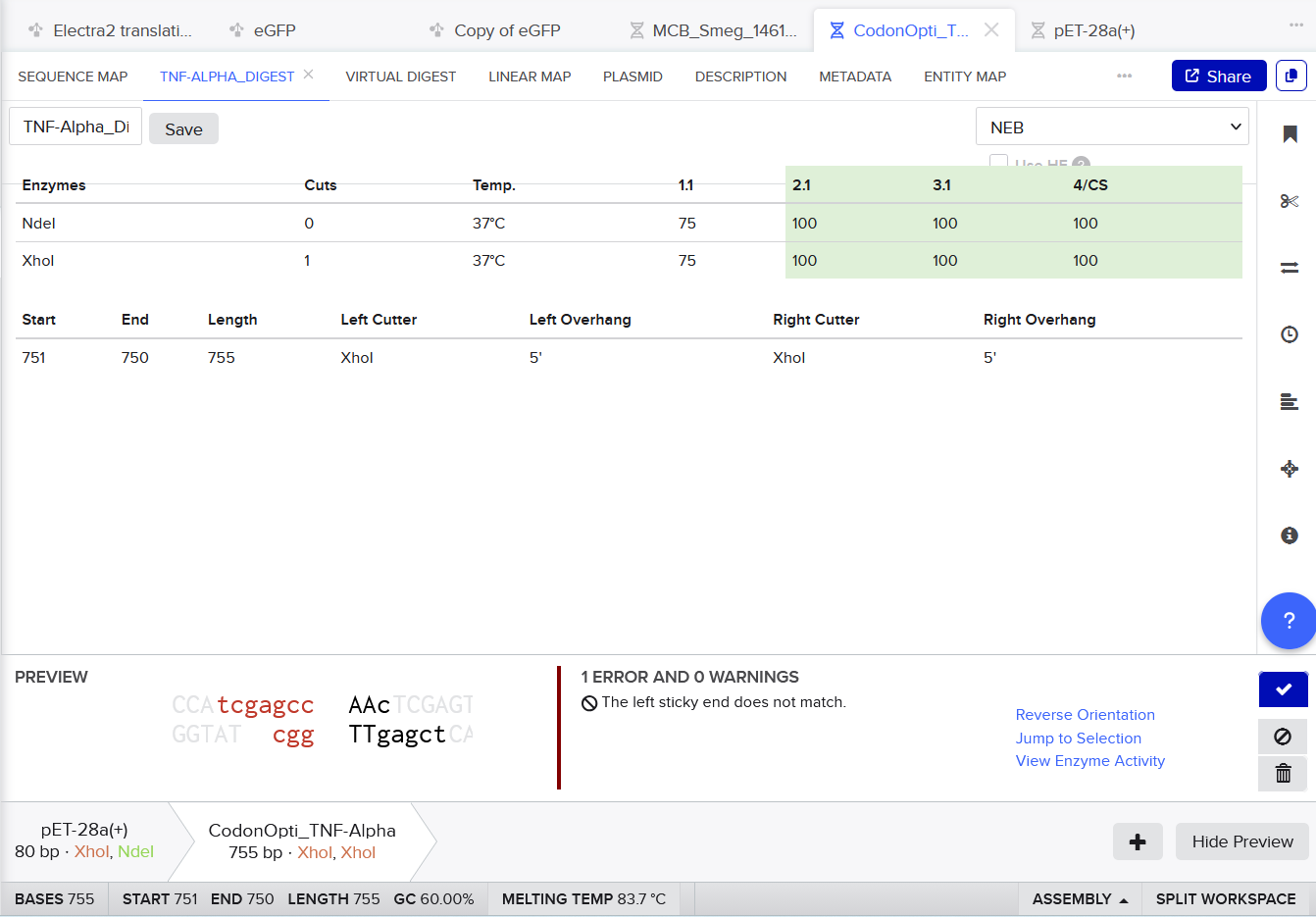Image resolution: width=1316 pixels, height=917 pixels.
Task: Click the Reverse Orientation link
Action: pos(1086,715)
